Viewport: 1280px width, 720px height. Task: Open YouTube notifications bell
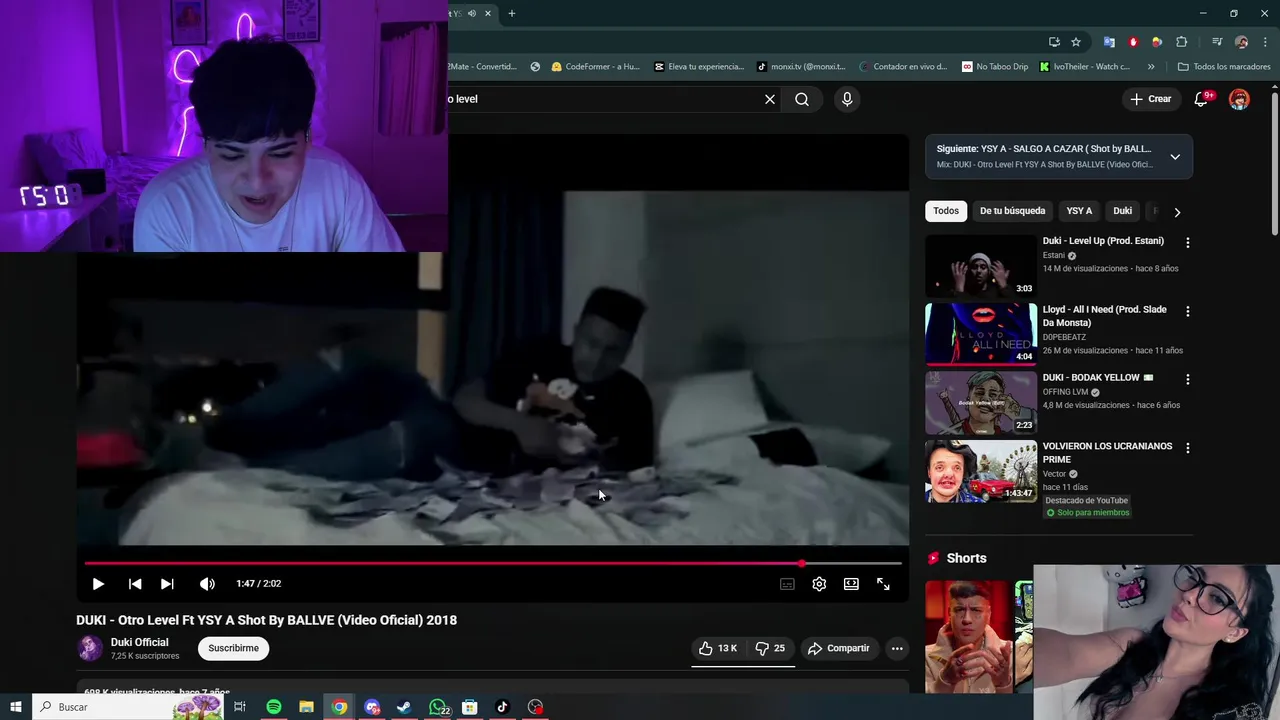(x=1202, y=99)
